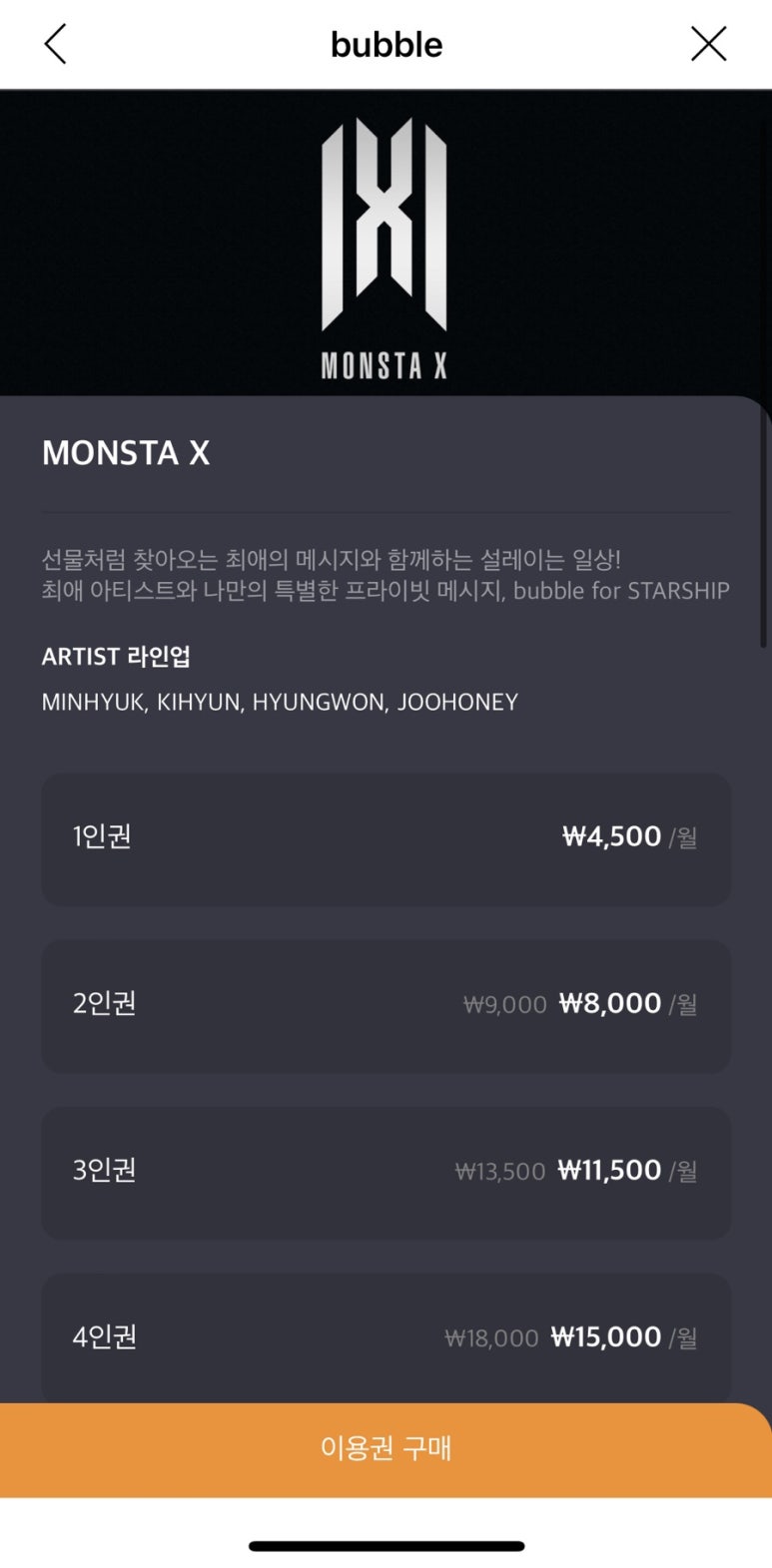Screen dimensions: 772x1568
Task: Pick the 3인권 ticket plan
Action: [x=386, y=1172]
